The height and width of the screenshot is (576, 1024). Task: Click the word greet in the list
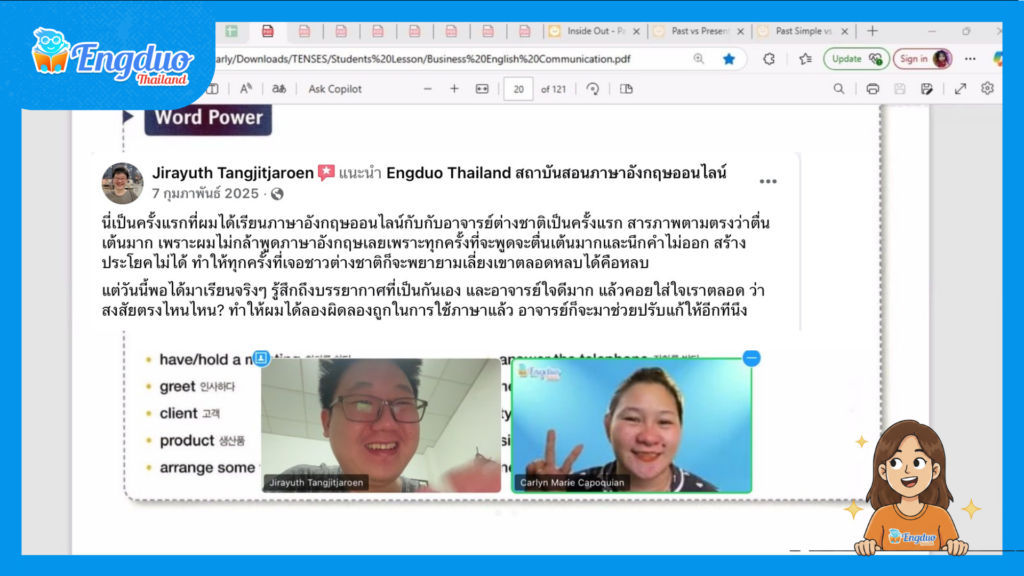178,387
